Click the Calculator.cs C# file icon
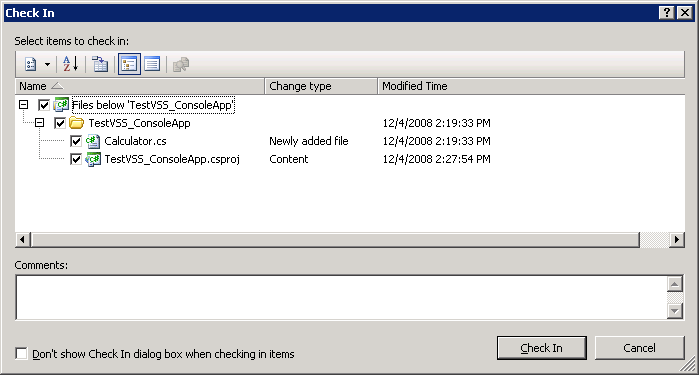699x375 pixels. [92, 141]
